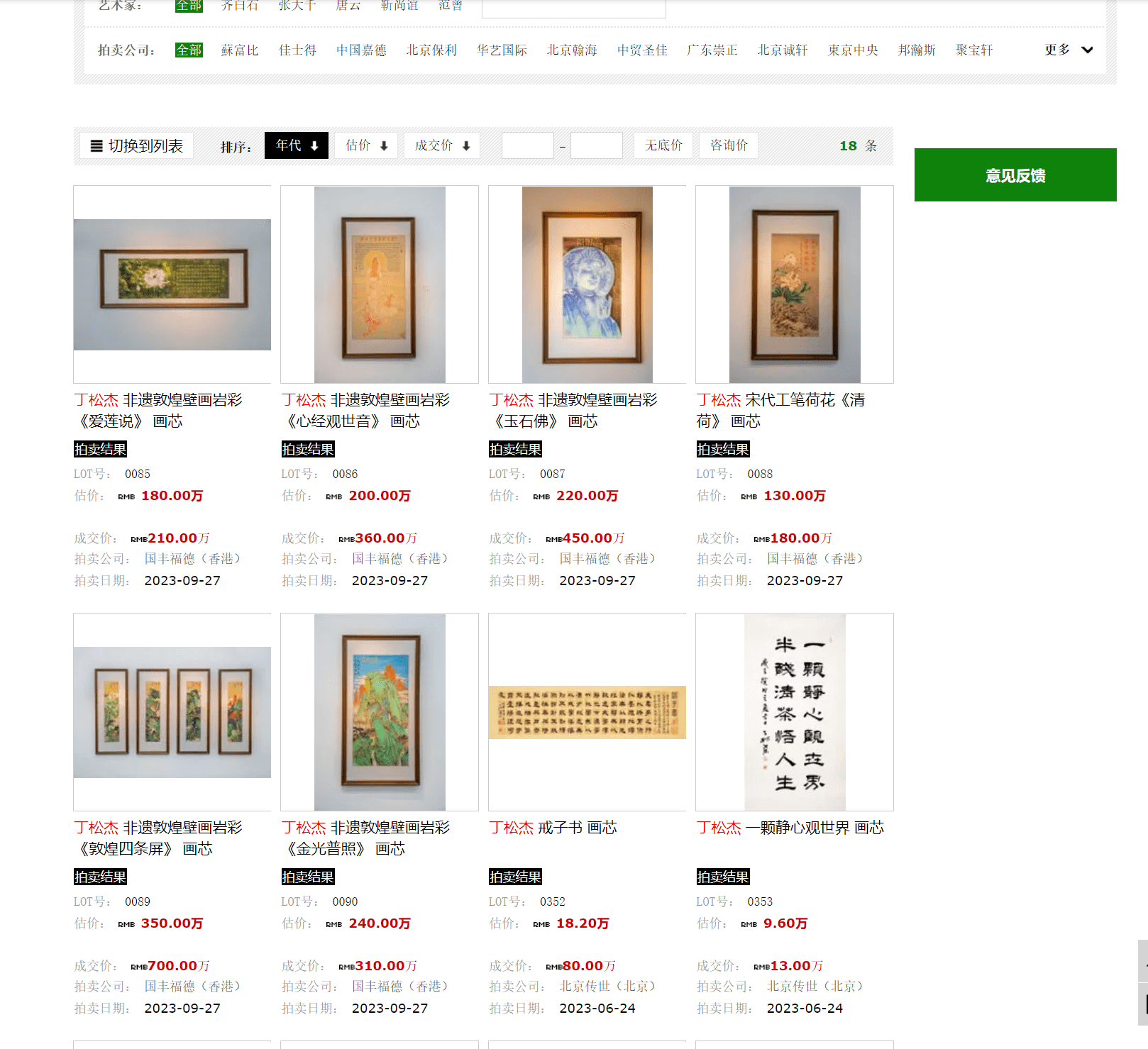1148x1049 pixels.
Task: Filter by 蘇富比 auction company
Action: 240,50
